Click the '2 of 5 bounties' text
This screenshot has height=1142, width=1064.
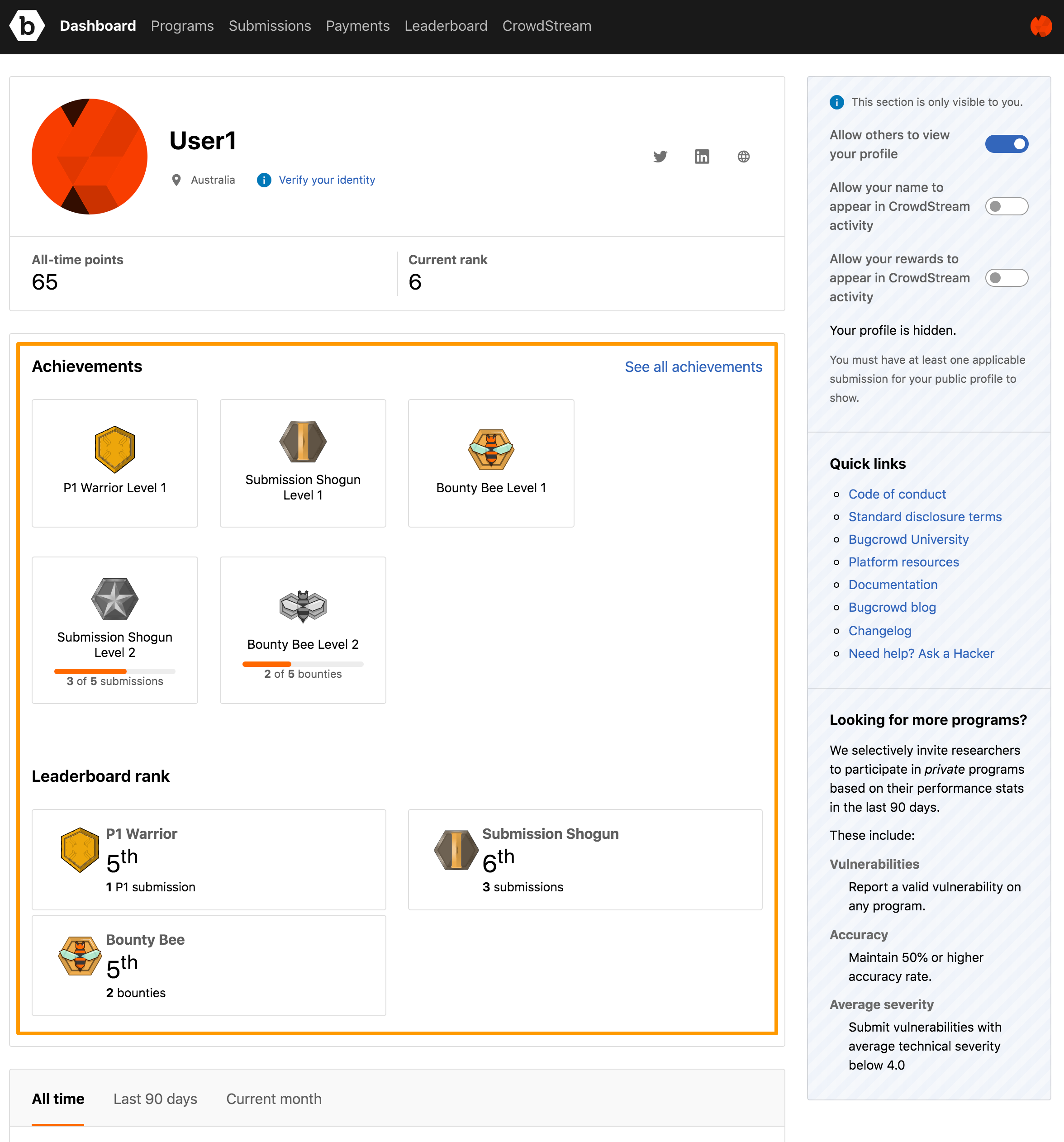pyautogui.click(x=303, y=674)
